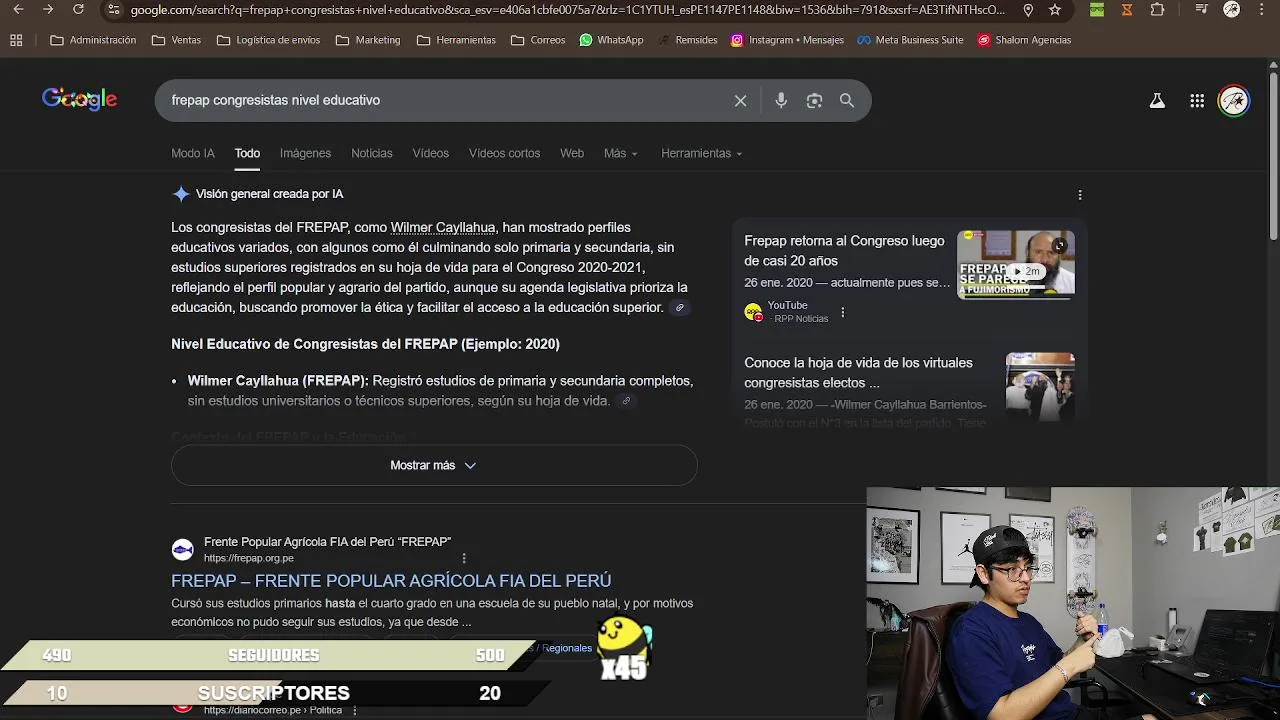Go to the Google home logo
The width and height of the screenshot is (1280, 720).
click(x=79, y=99)
